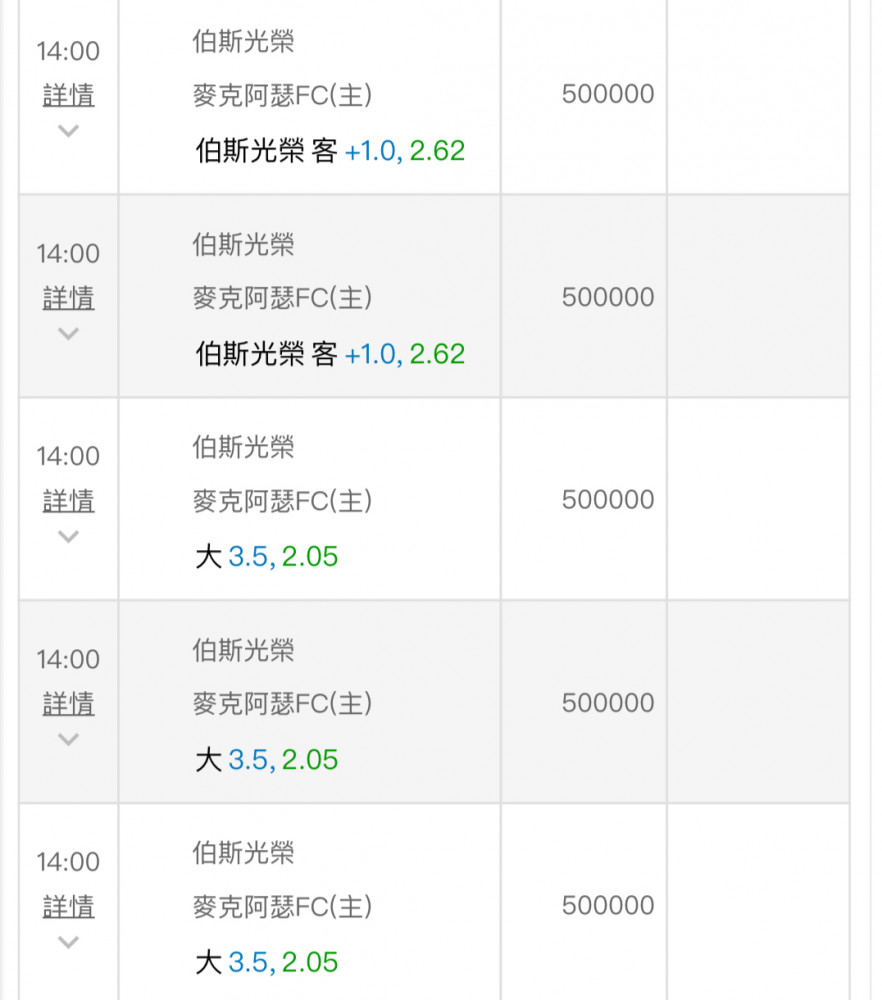Expand chevron in the fourth bet row
The image size is (882, 1000).
coord(68,739)
